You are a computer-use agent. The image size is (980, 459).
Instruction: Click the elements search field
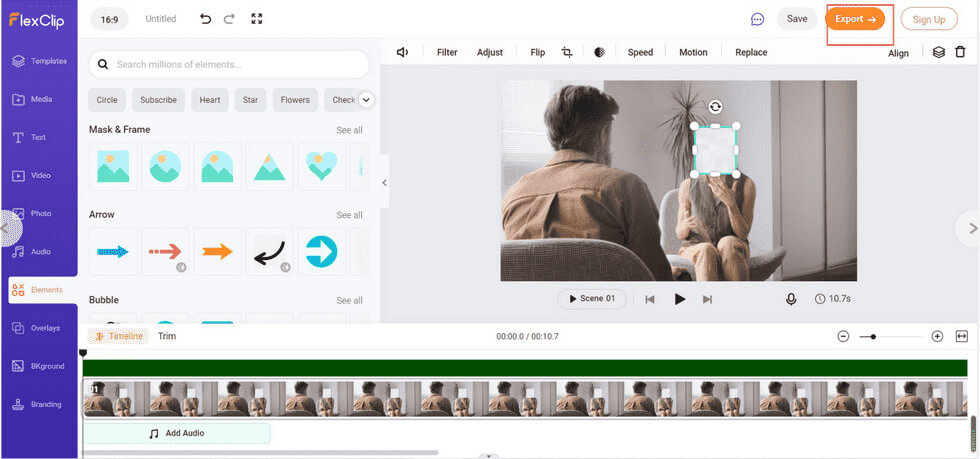[229, 64]
